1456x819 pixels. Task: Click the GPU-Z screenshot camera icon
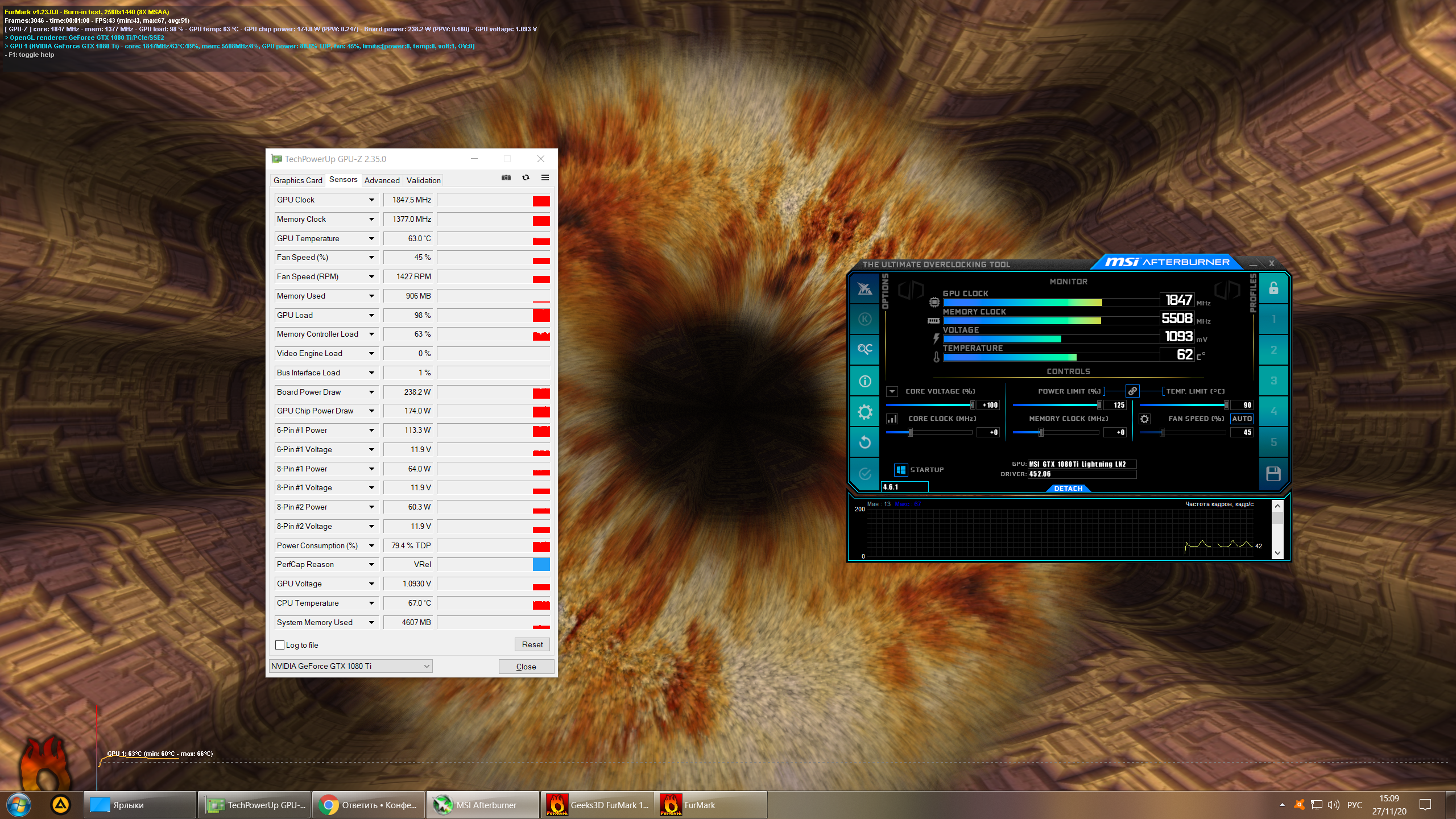tap(506, 177)
